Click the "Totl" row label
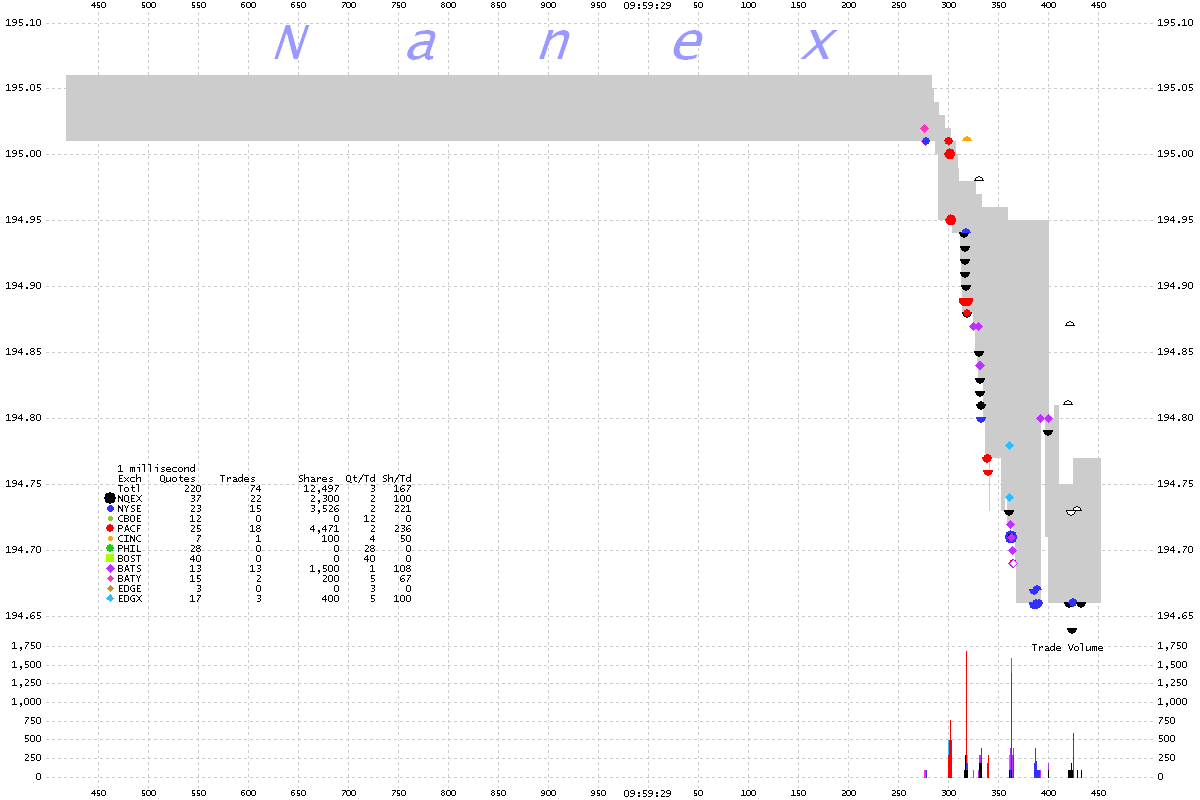 [x=130, y=488]
